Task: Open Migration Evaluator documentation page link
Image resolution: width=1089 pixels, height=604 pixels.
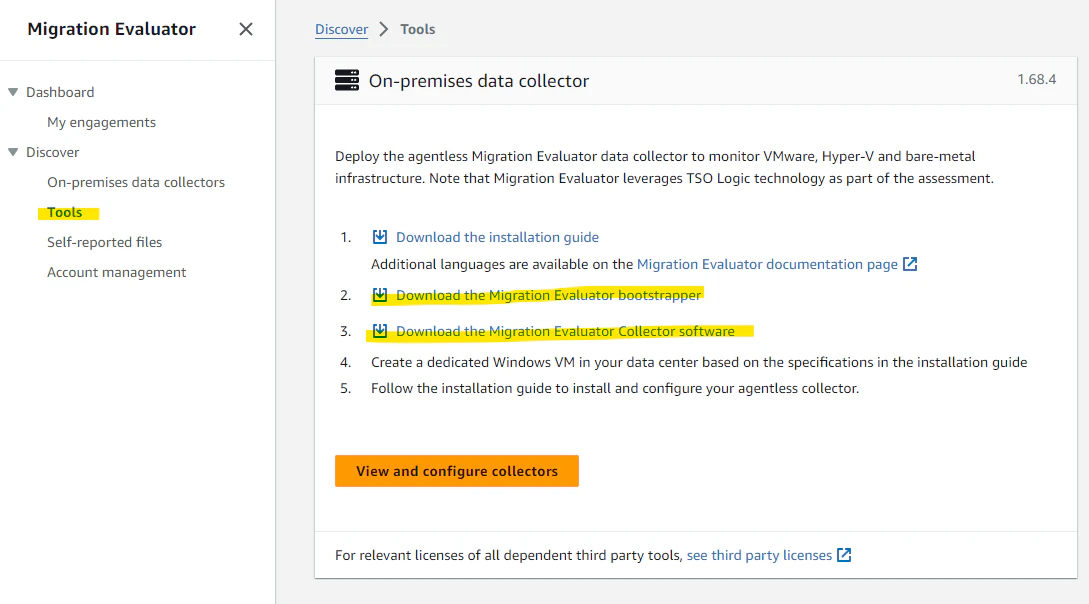Action: tap(767, 265)
